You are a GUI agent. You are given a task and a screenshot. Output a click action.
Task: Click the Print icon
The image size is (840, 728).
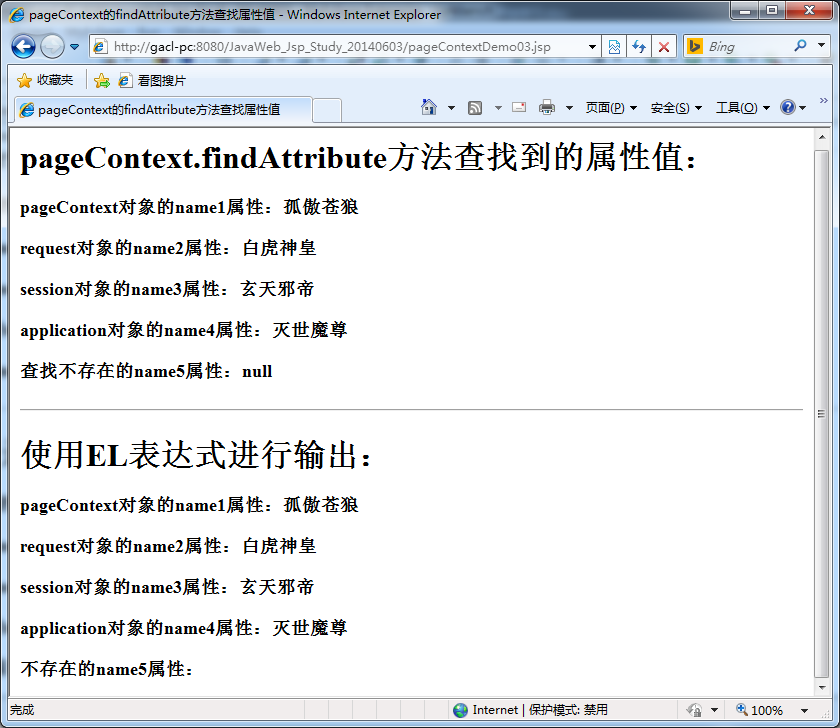click(546, 108)
